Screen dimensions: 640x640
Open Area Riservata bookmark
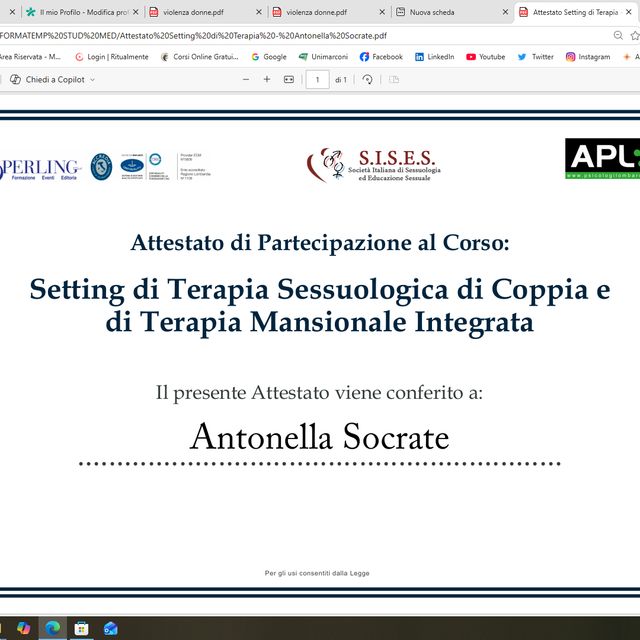coord(30,57)
